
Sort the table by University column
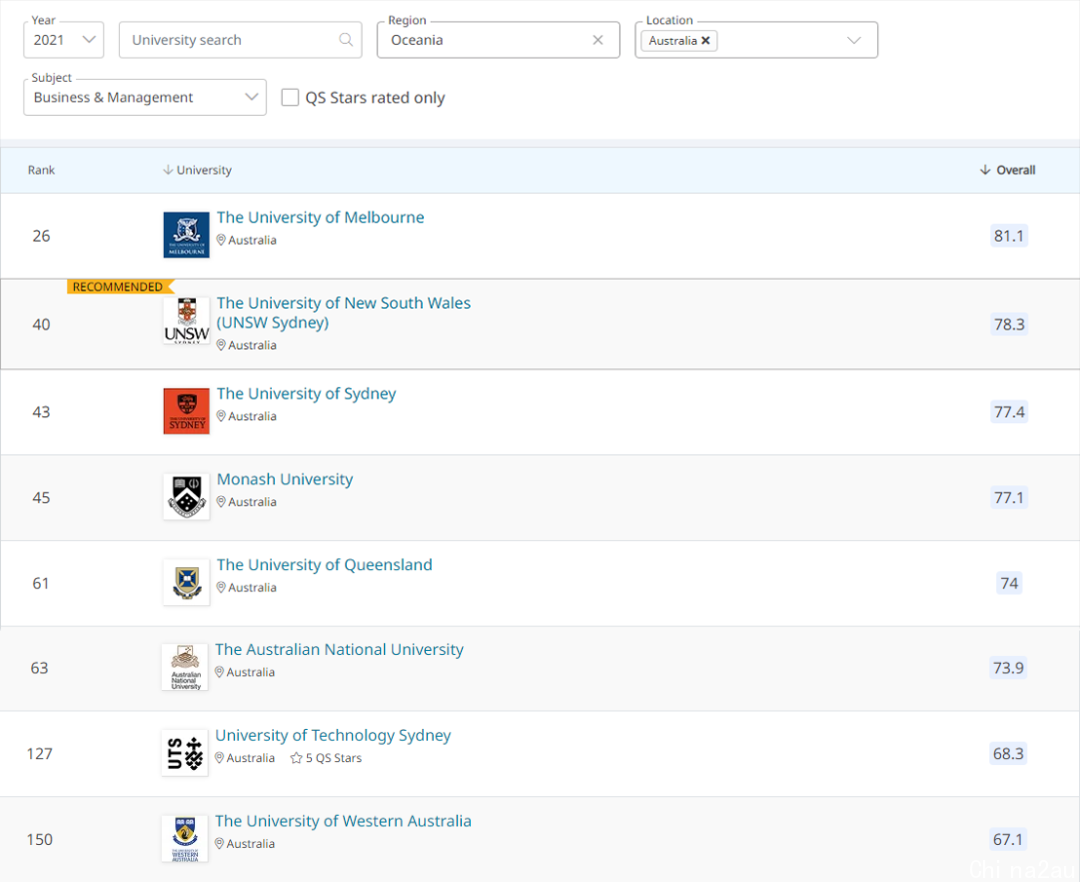(x=197, y=170)
